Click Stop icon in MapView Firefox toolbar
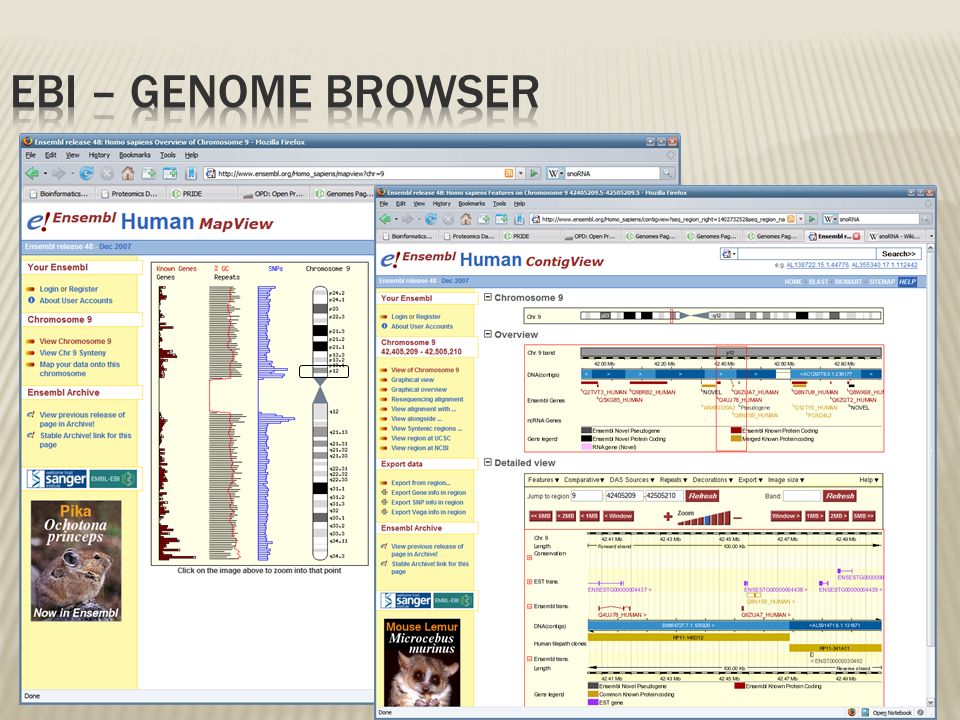The image size is (960, 720). click(x=107, y=173)
